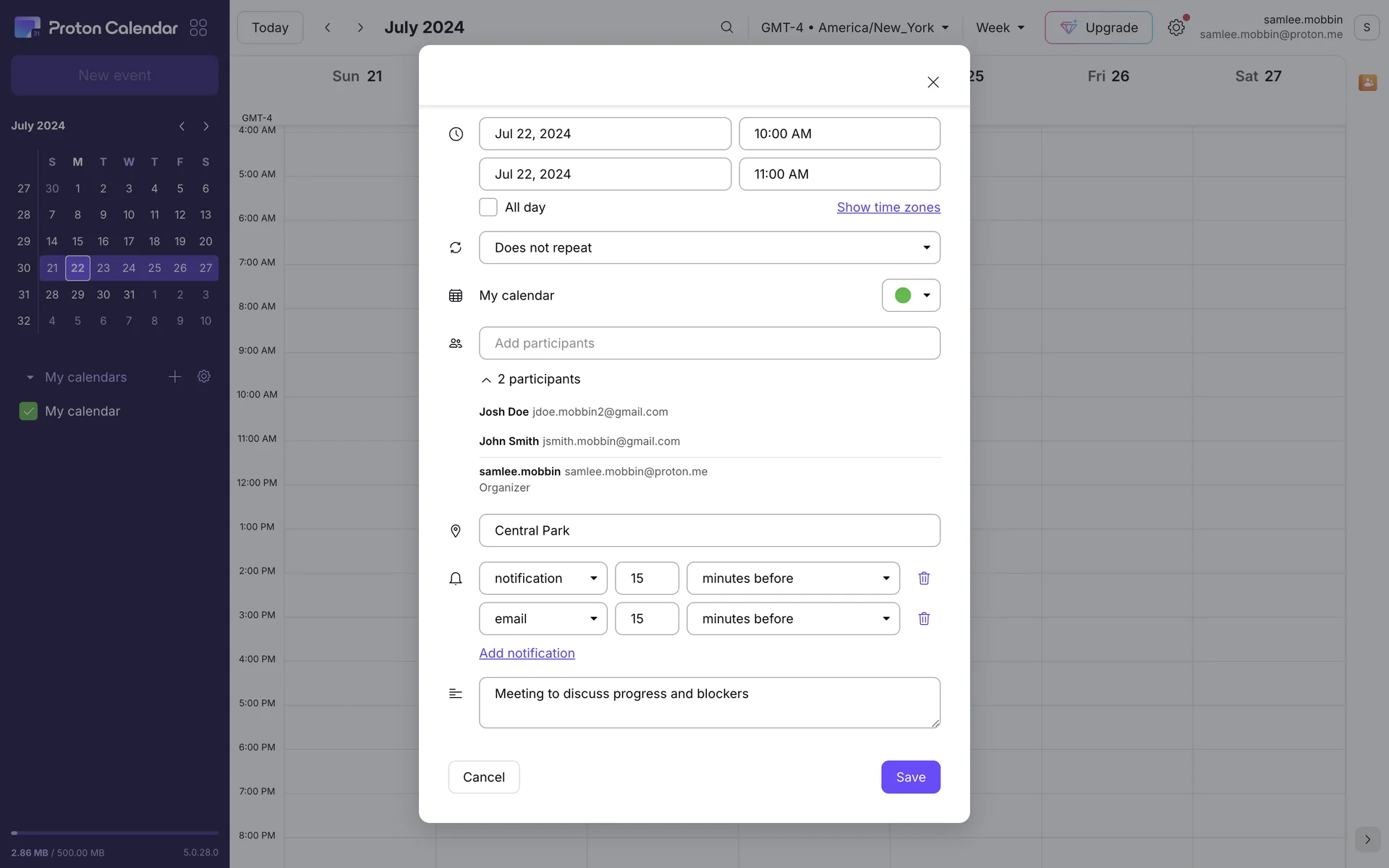The width and height of the screenshot is (1389, 868).
Task: Open the Week view selector
Action: click(1000, 27)
